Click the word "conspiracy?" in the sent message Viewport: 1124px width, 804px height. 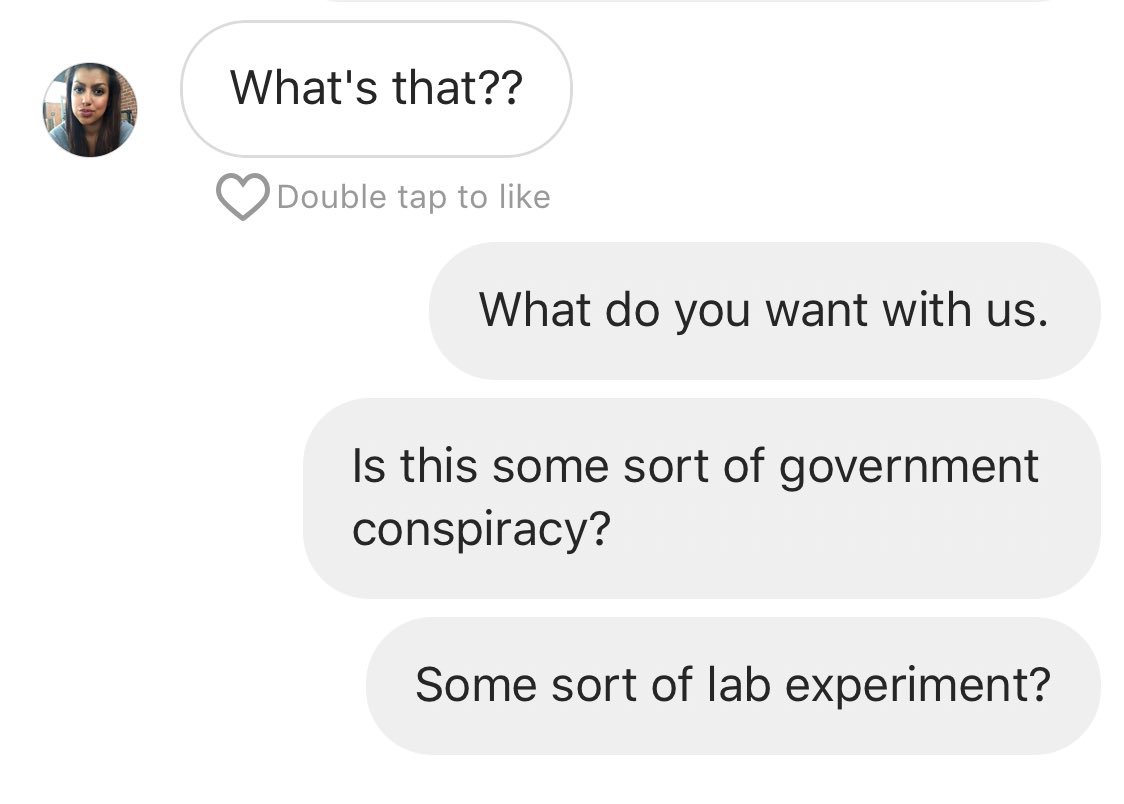tap(481, 530)
